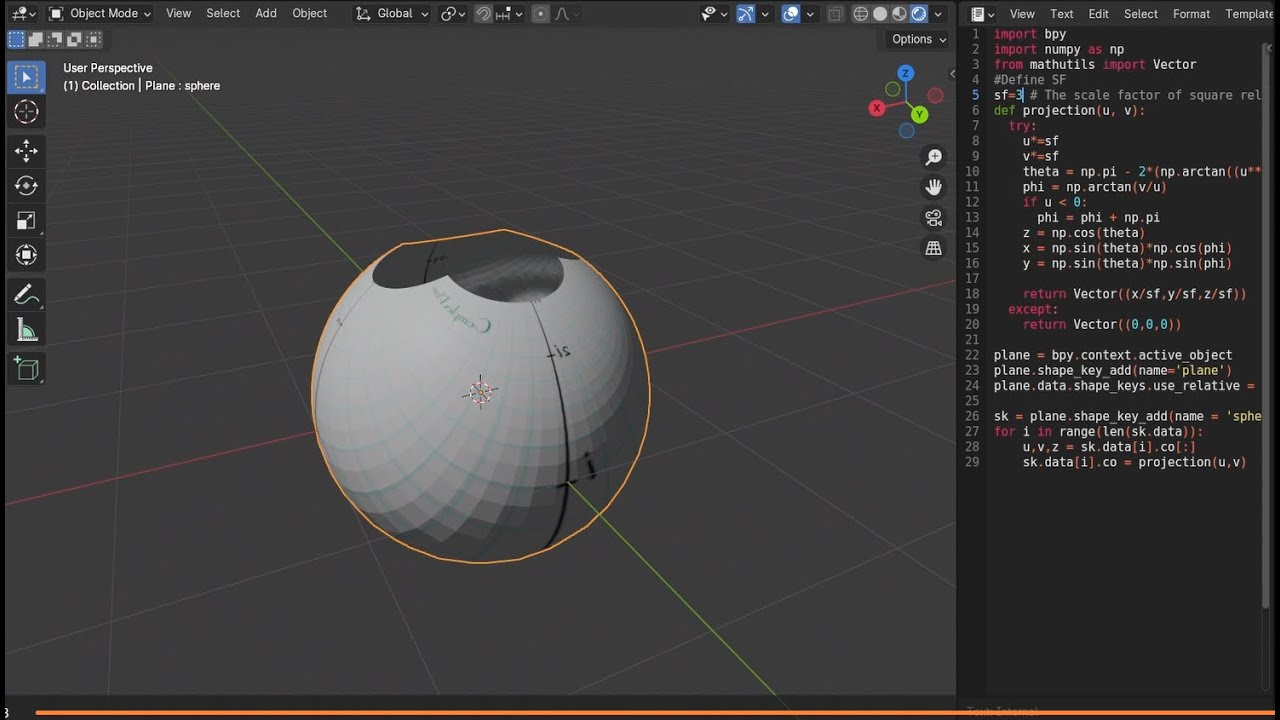Viewport: 1280px width, 720px height.
Task: Open the 3D viewport editor type selector
Action: coord(23,13)
